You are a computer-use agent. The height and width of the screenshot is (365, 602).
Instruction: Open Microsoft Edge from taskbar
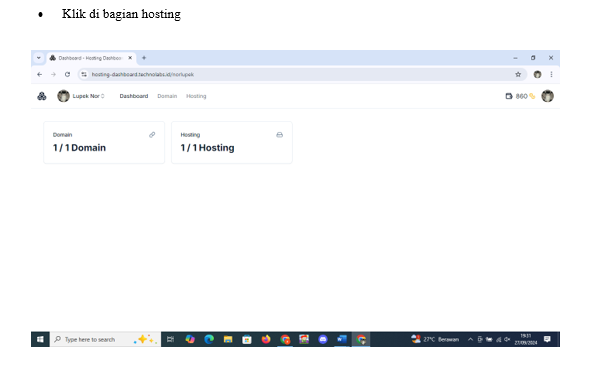pos(209,339)
